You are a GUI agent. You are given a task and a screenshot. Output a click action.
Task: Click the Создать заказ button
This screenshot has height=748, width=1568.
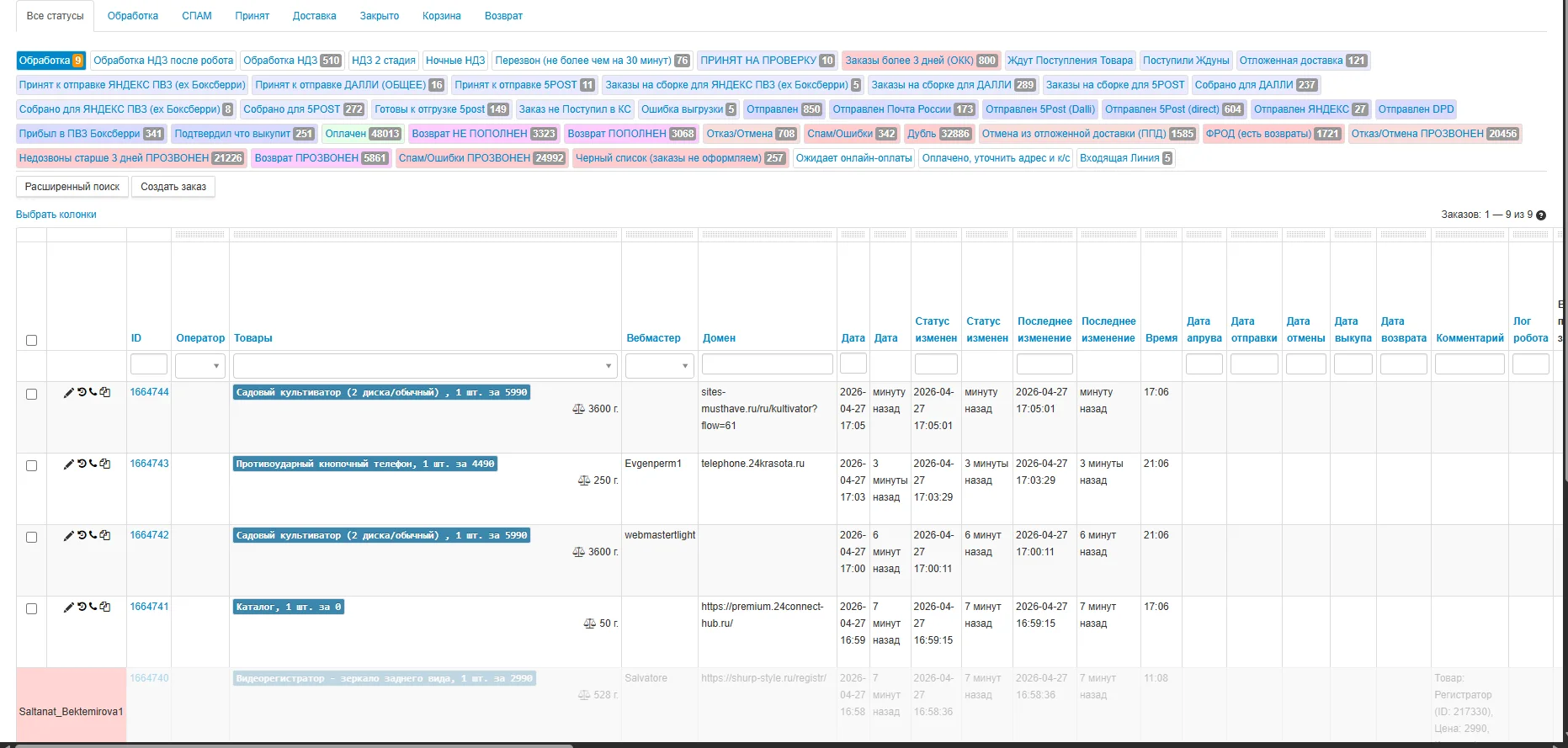coord(173,187)
